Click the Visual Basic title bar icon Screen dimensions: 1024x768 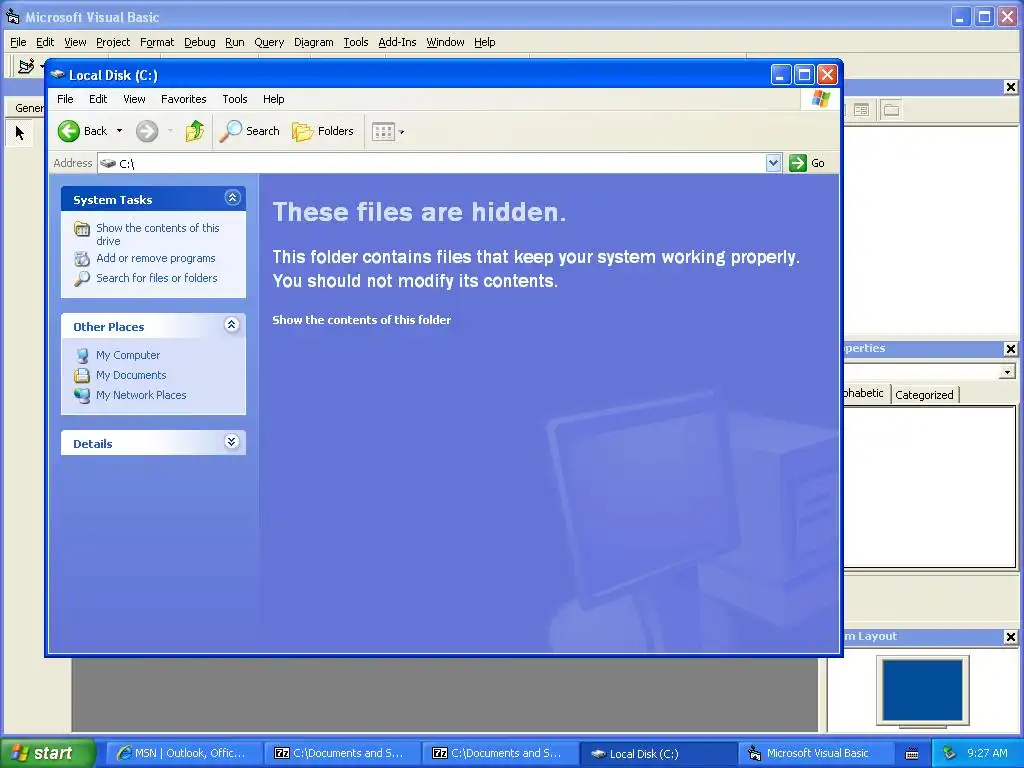point(12,17)
